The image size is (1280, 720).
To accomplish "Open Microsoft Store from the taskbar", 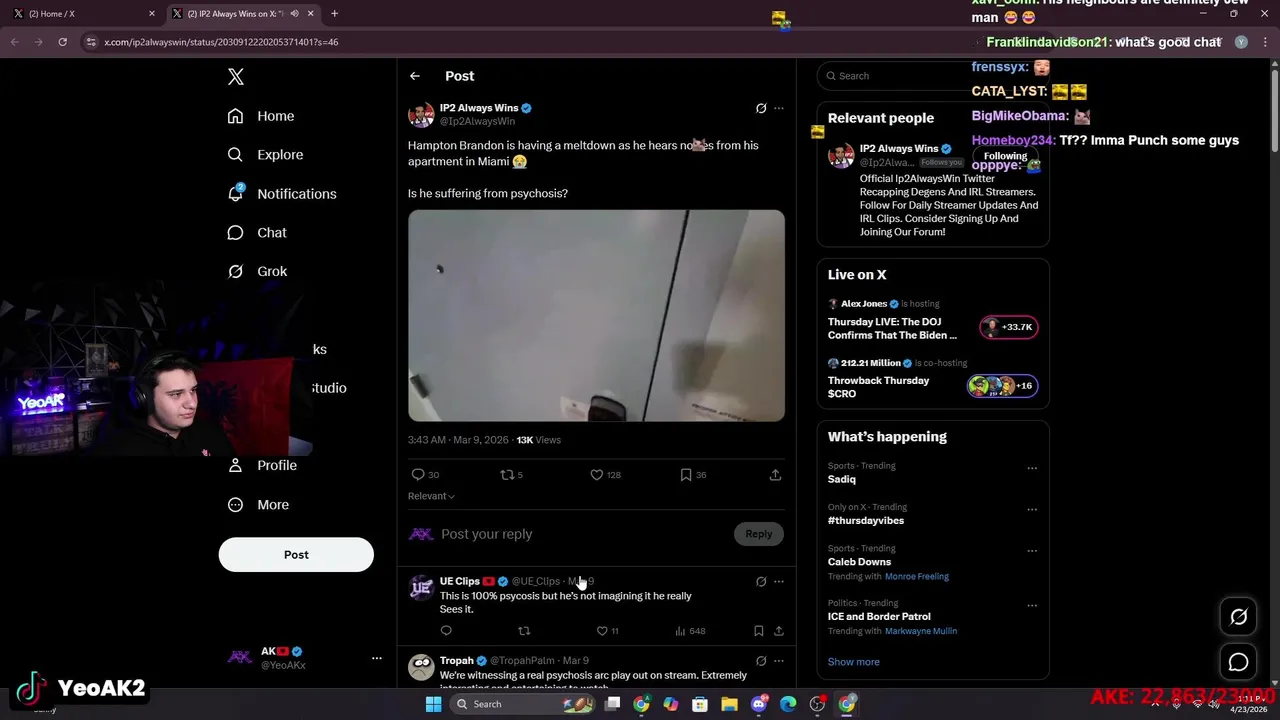I will pos(700,704).
